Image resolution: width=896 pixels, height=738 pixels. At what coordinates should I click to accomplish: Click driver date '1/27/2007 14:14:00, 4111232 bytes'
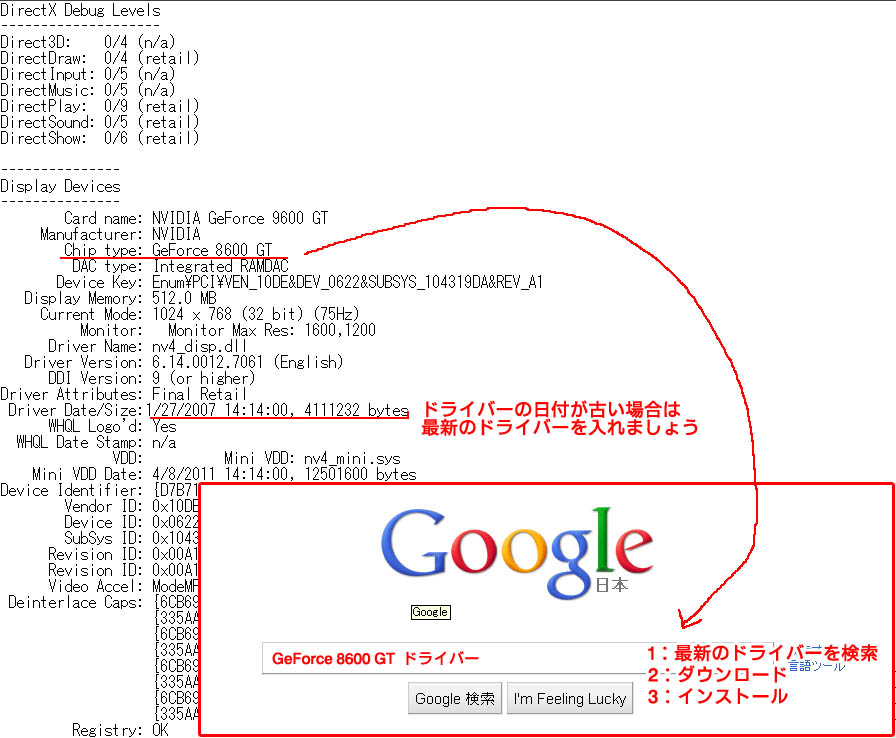coord(277,410)
